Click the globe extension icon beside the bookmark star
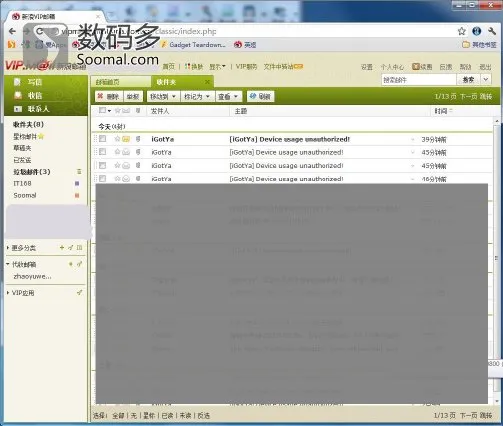 (477, 31)
